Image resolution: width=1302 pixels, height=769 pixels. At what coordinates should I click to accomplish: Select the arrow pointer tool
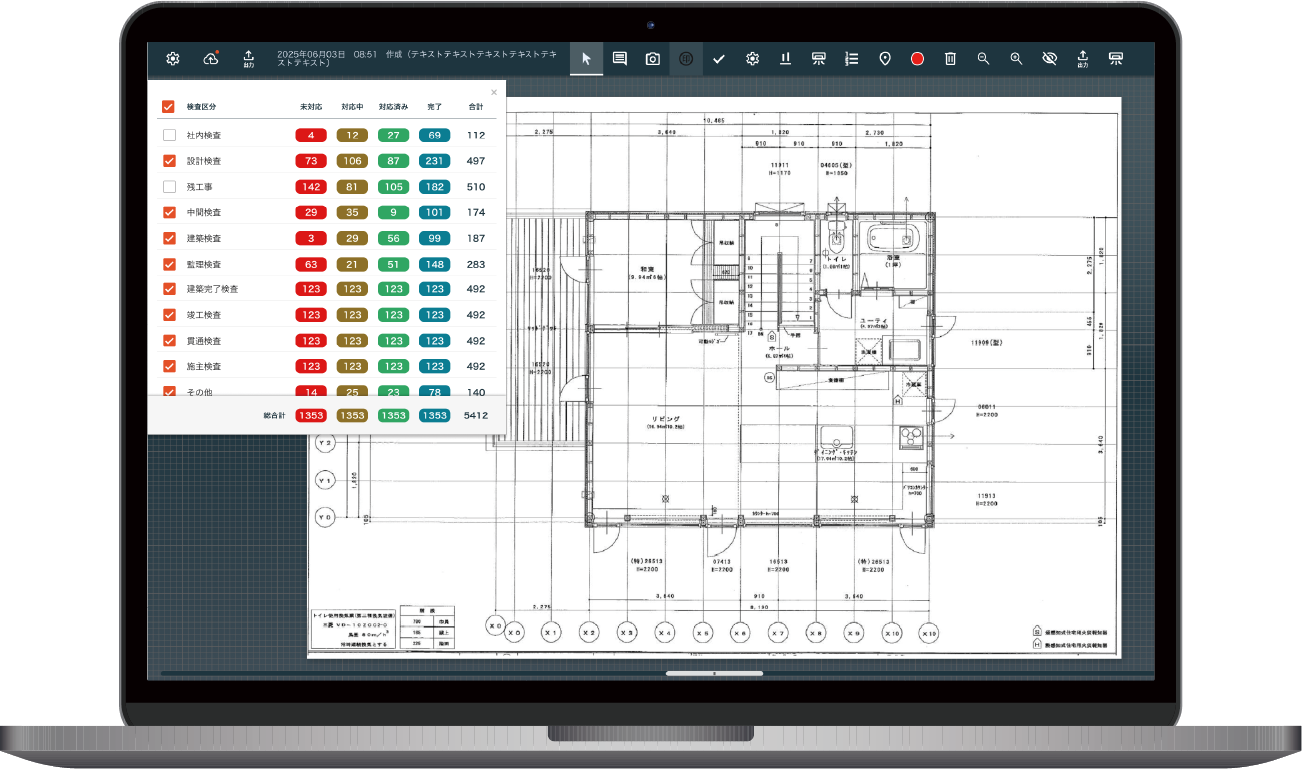pos(586,59)
